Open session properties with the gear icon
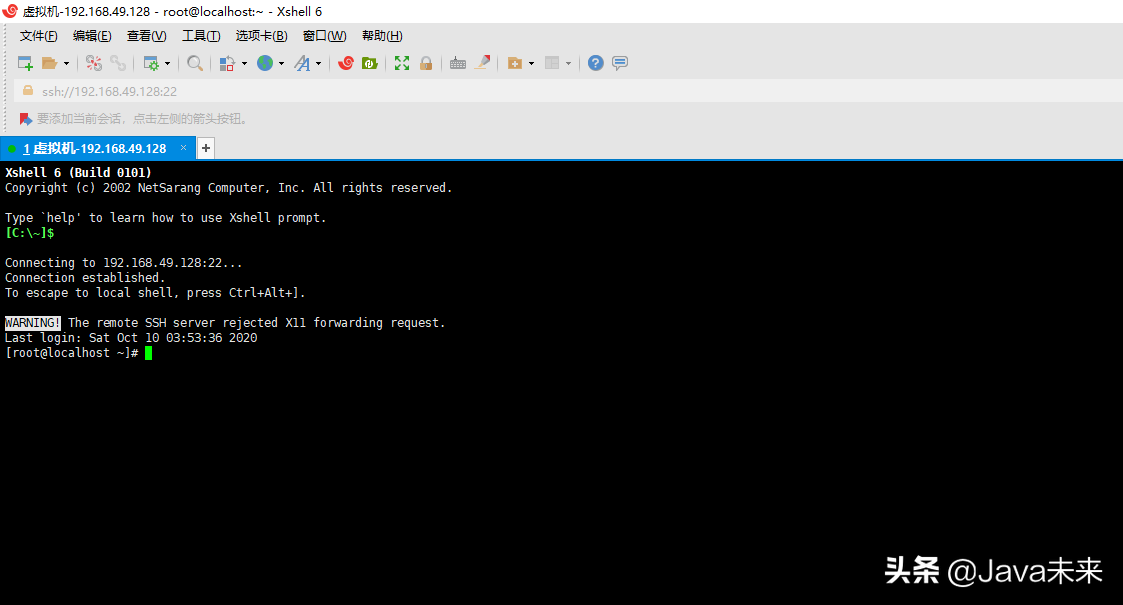 [150, 63]
